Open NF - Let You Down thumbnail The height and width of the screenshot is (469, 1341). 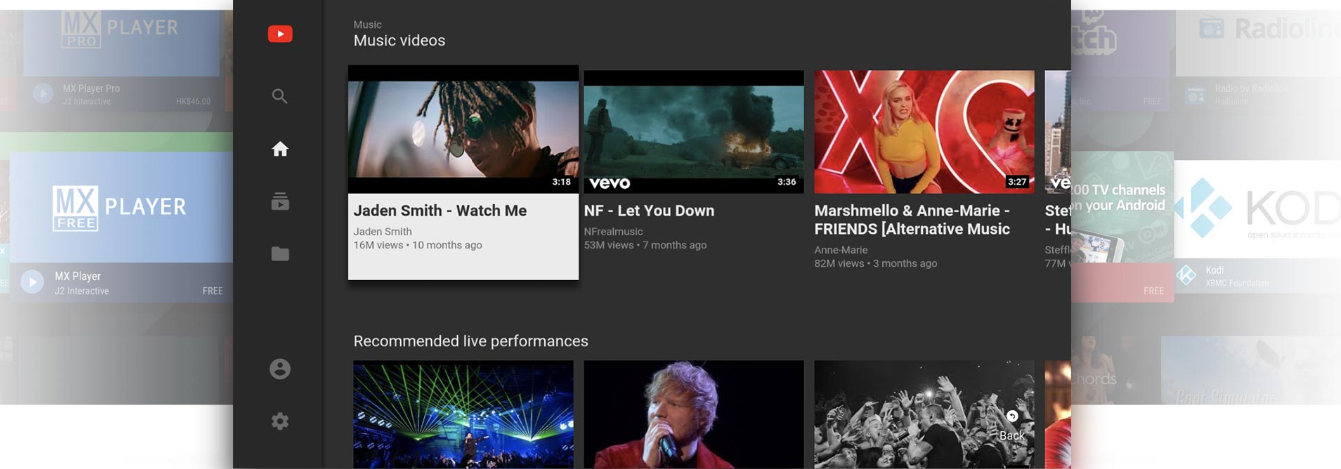[694, 132]
